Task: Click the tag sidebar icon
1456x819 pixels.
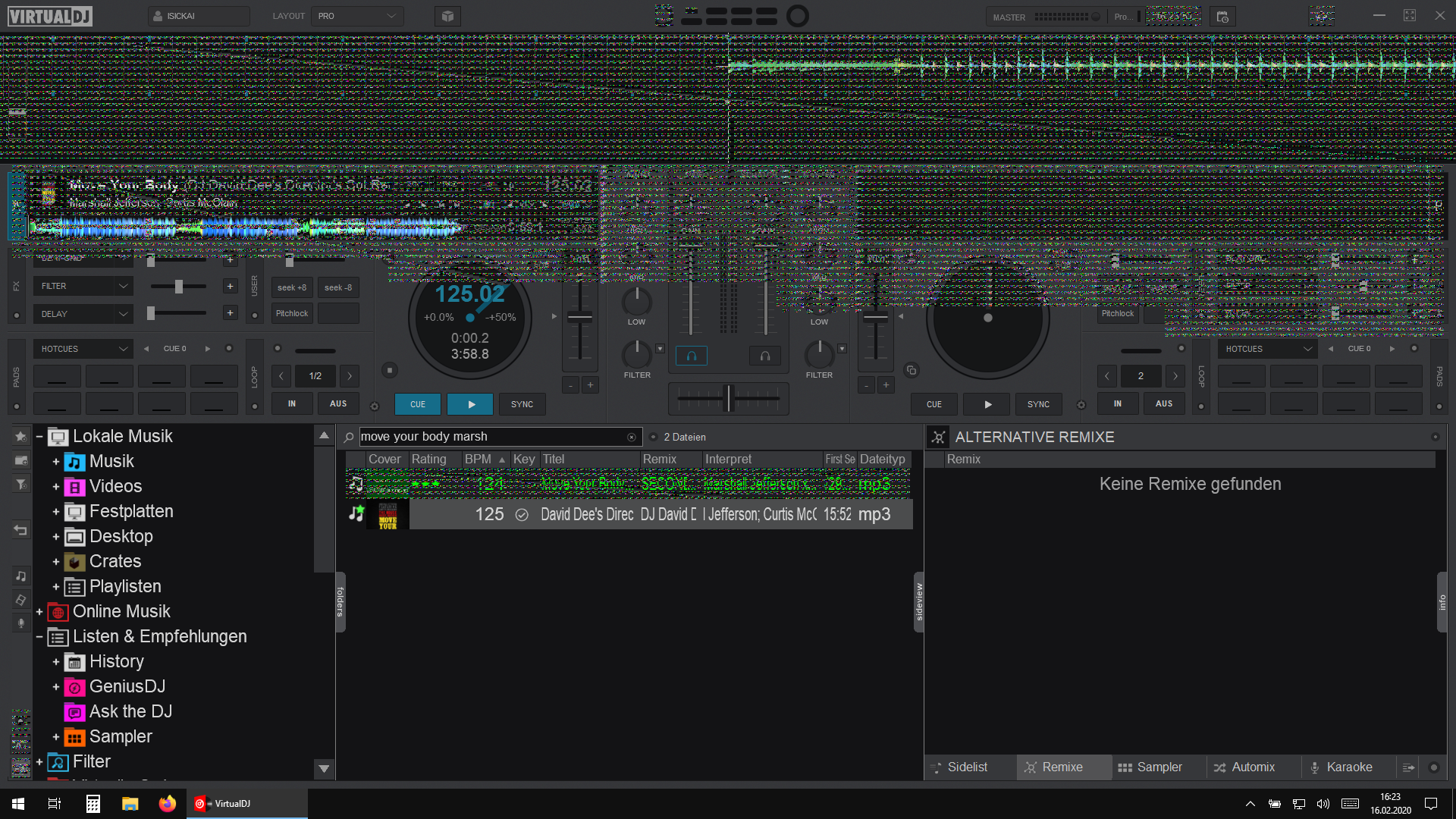Action: pos(20,600)
